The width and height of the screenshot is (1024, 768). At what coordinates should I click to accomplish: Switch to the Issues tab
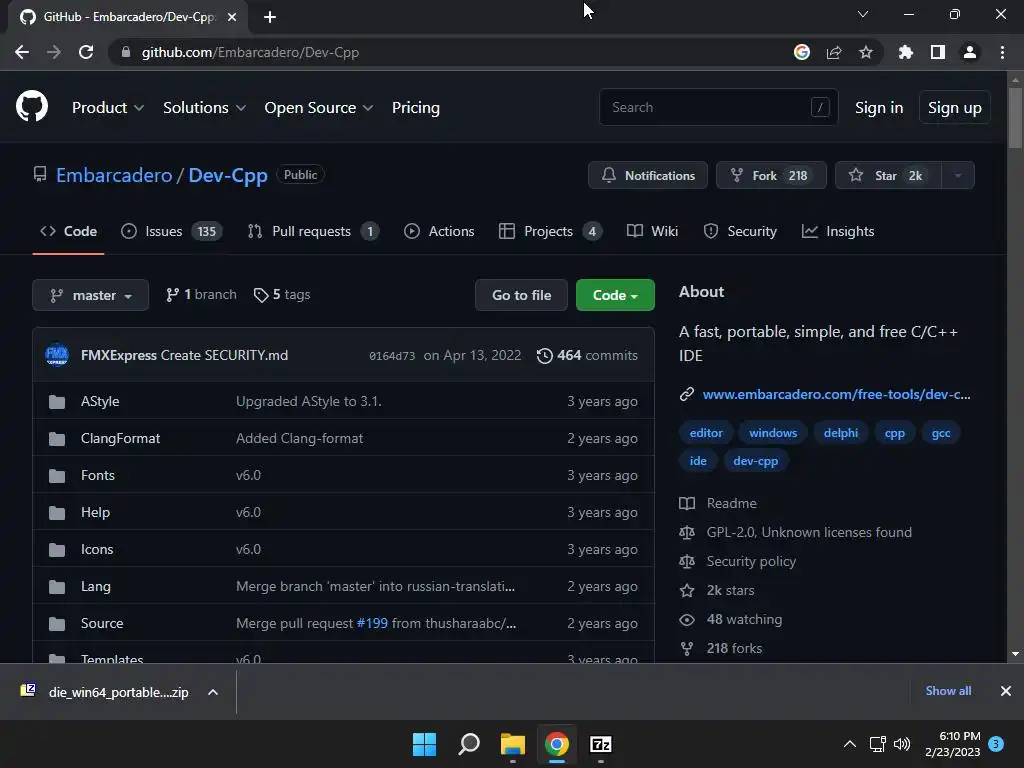[172, 231]
